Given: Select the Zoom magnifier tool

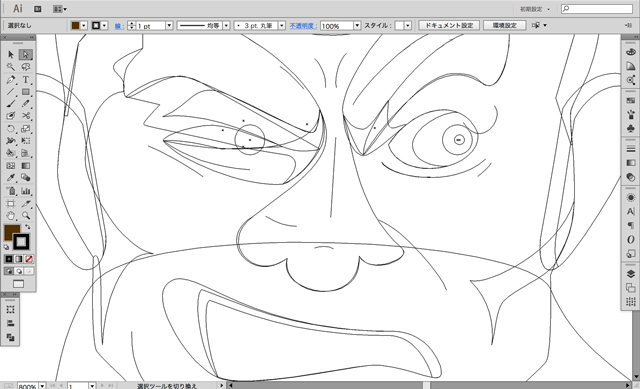Looking at the screenshot, I should pyautogui.click(x=26, y=215).
